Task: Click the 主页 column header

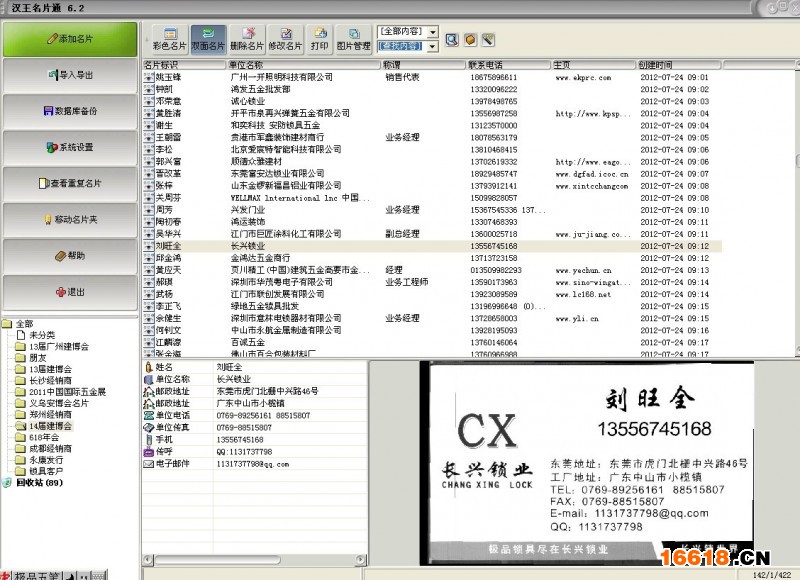Action: point(594,65)
